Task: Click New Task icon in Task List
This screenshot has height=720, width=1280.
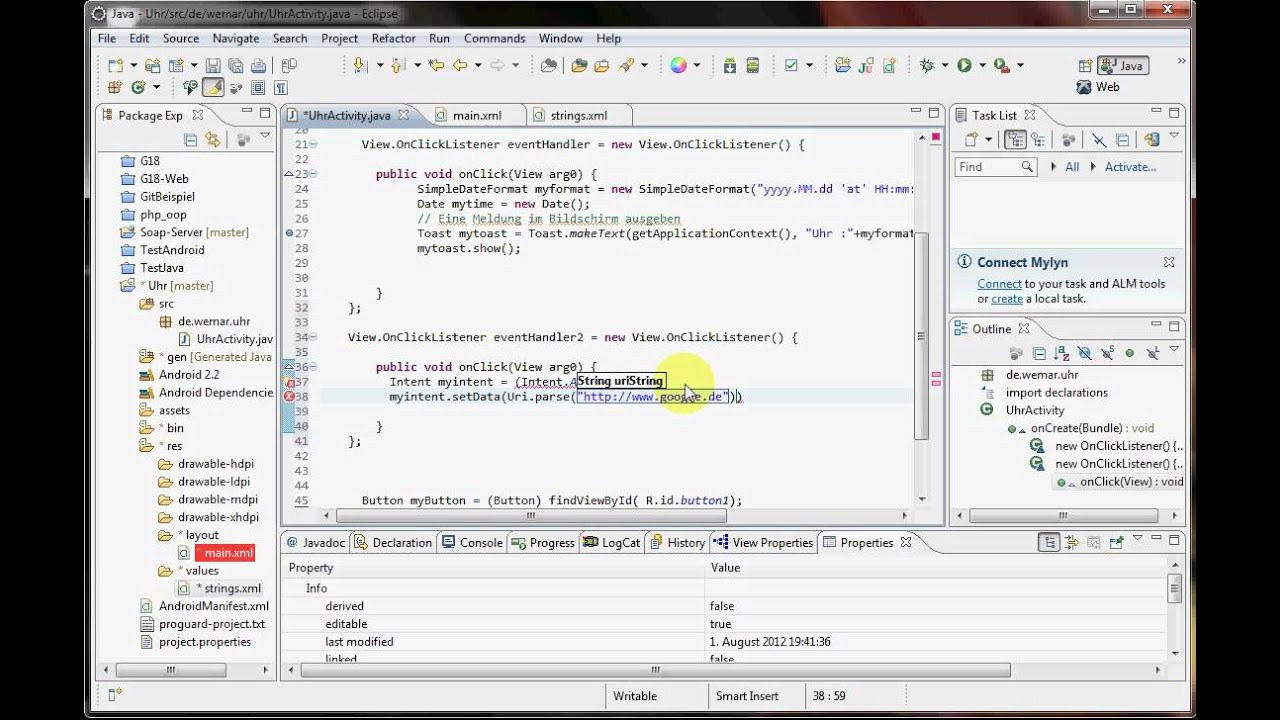Action: coord(971,139)
